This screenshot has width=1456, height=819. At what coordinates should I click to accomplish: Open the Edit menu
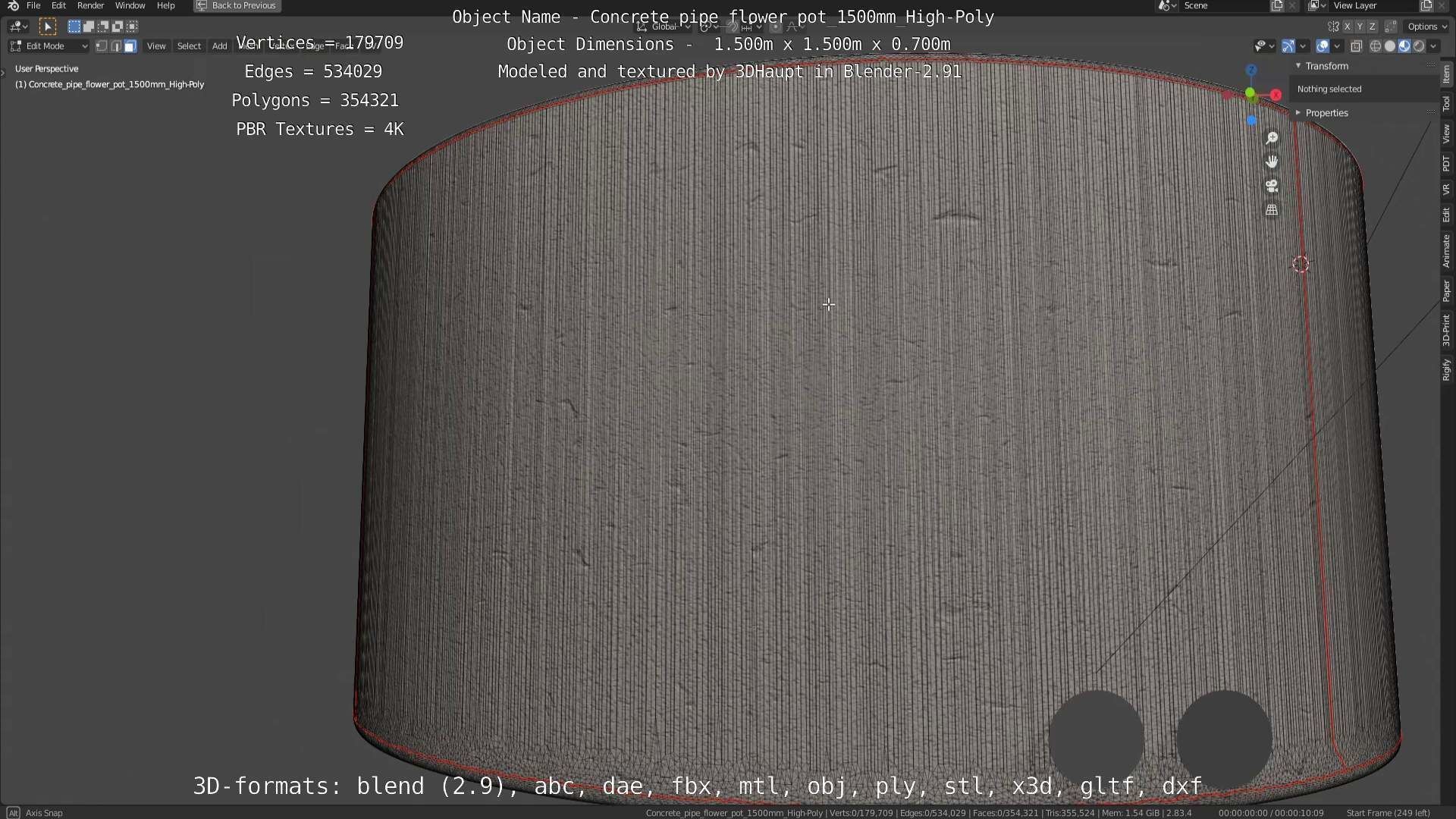click(58, 5)
